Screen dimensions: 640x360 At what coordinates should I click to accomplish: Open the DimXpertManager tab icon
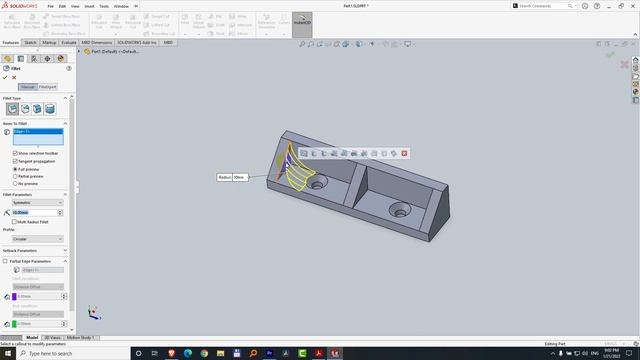pyautogui.click(x=47, y=59)
